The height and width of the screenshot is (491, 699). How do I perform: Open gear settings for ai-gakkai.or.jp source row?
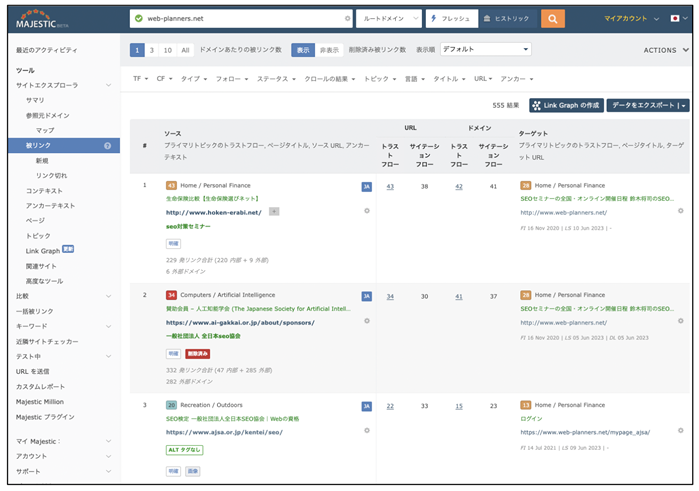click(x=367, y=321)
